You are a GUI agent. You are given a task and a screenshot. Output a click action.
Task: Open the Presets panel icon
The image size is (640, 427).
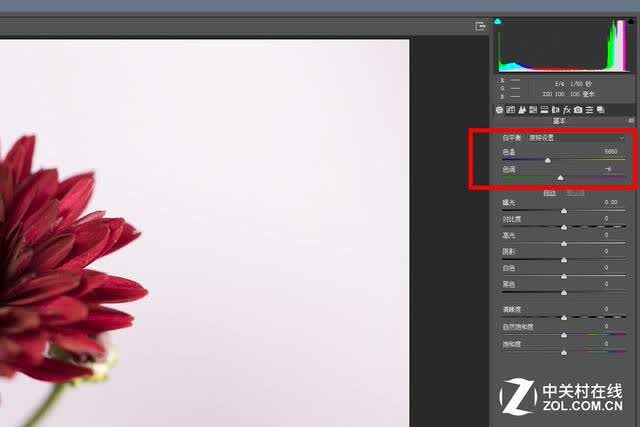(x=589, y=110)
